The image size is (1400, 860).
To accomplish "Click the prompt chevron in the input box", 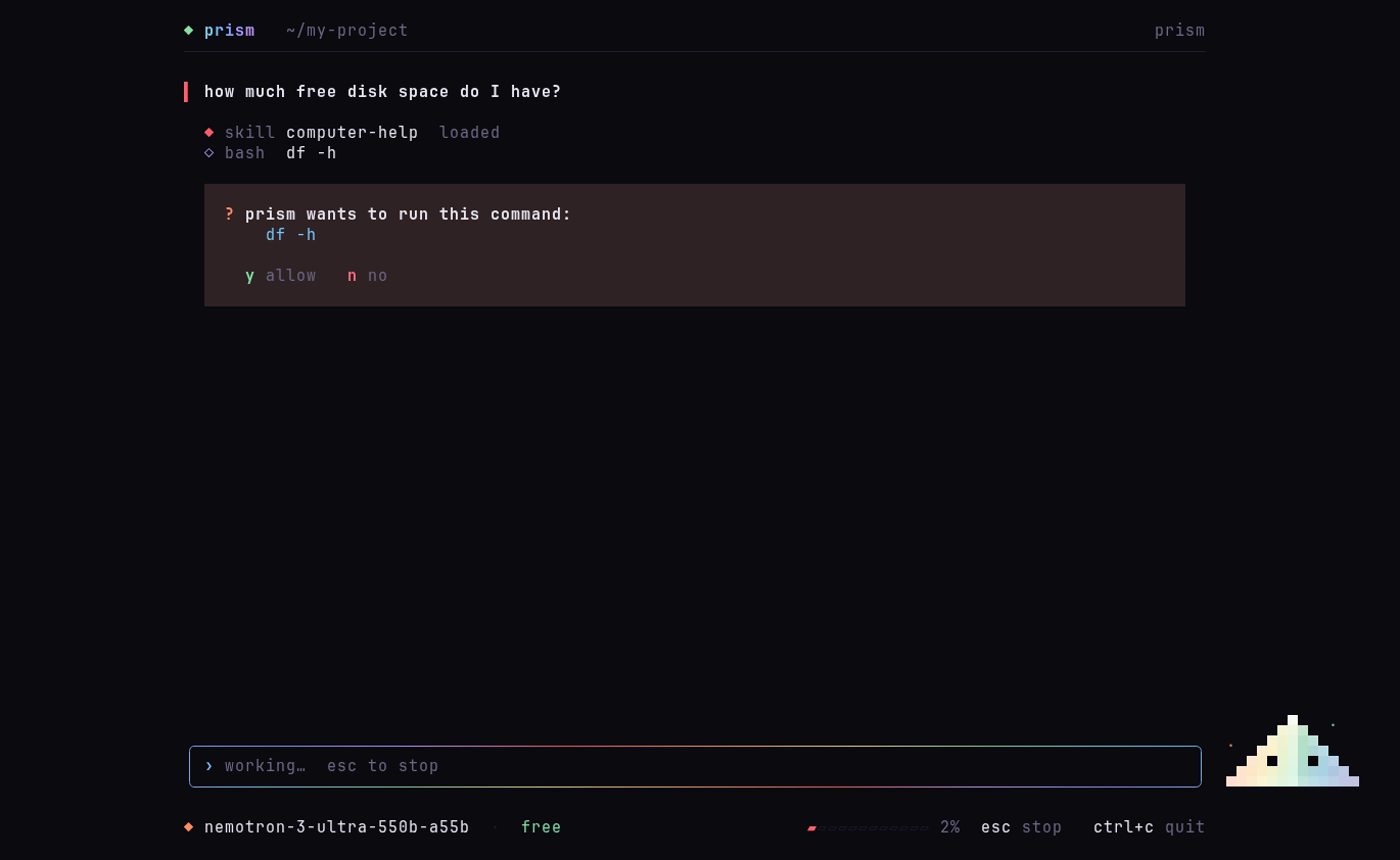I will tap(209, 766).
